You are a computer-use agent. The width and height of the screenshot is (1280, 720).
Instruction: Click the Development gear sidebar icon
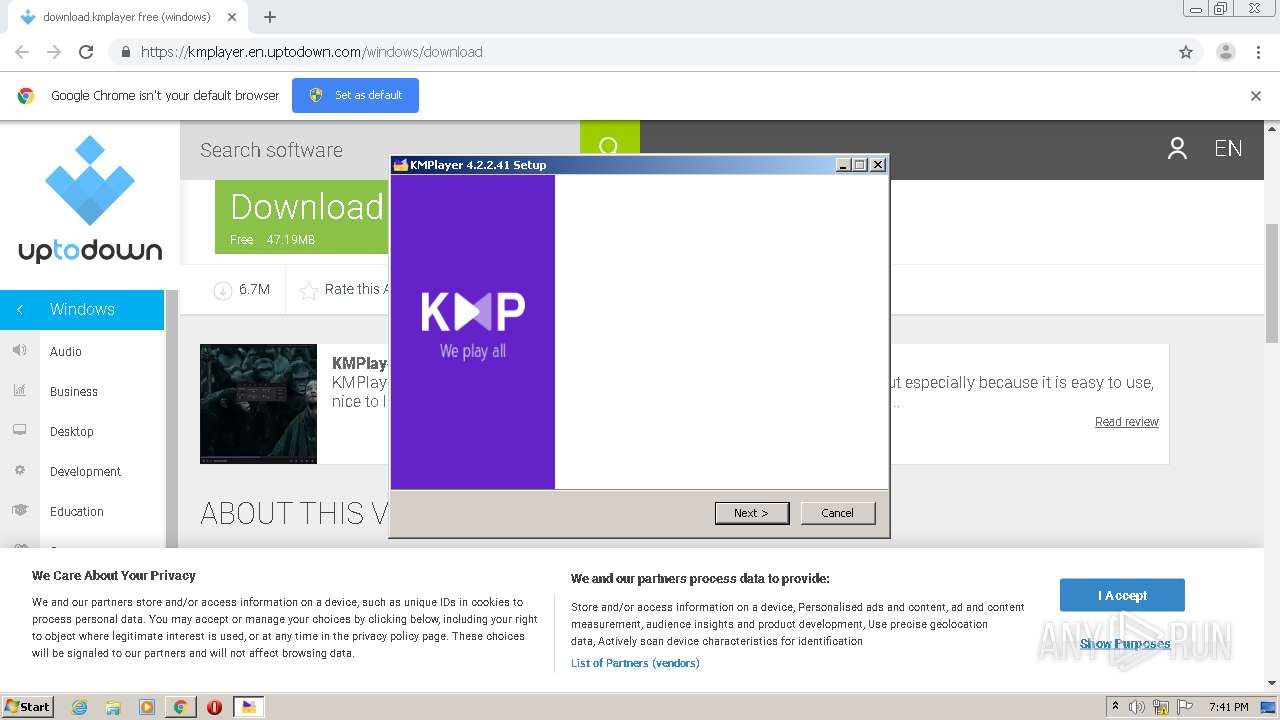19,470
